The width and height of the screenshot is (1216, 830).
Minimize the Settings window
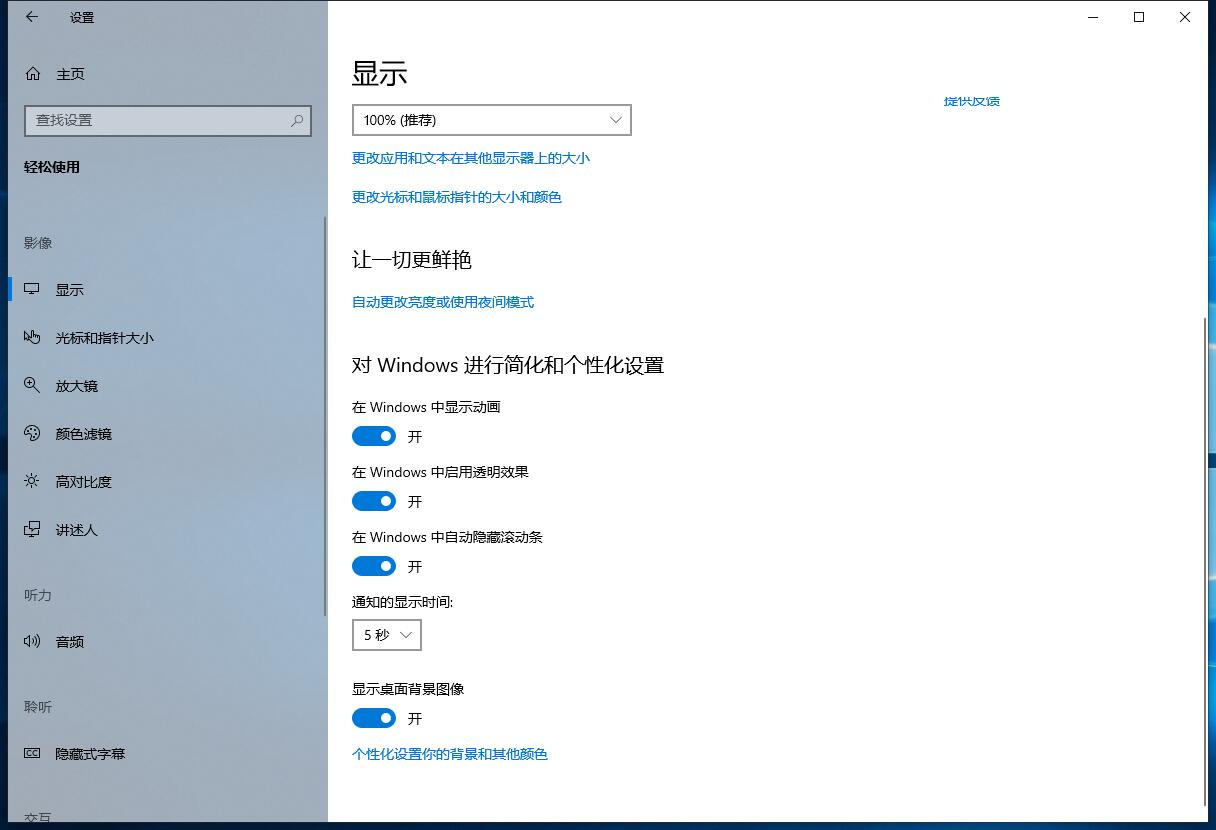click(1093, 17)
